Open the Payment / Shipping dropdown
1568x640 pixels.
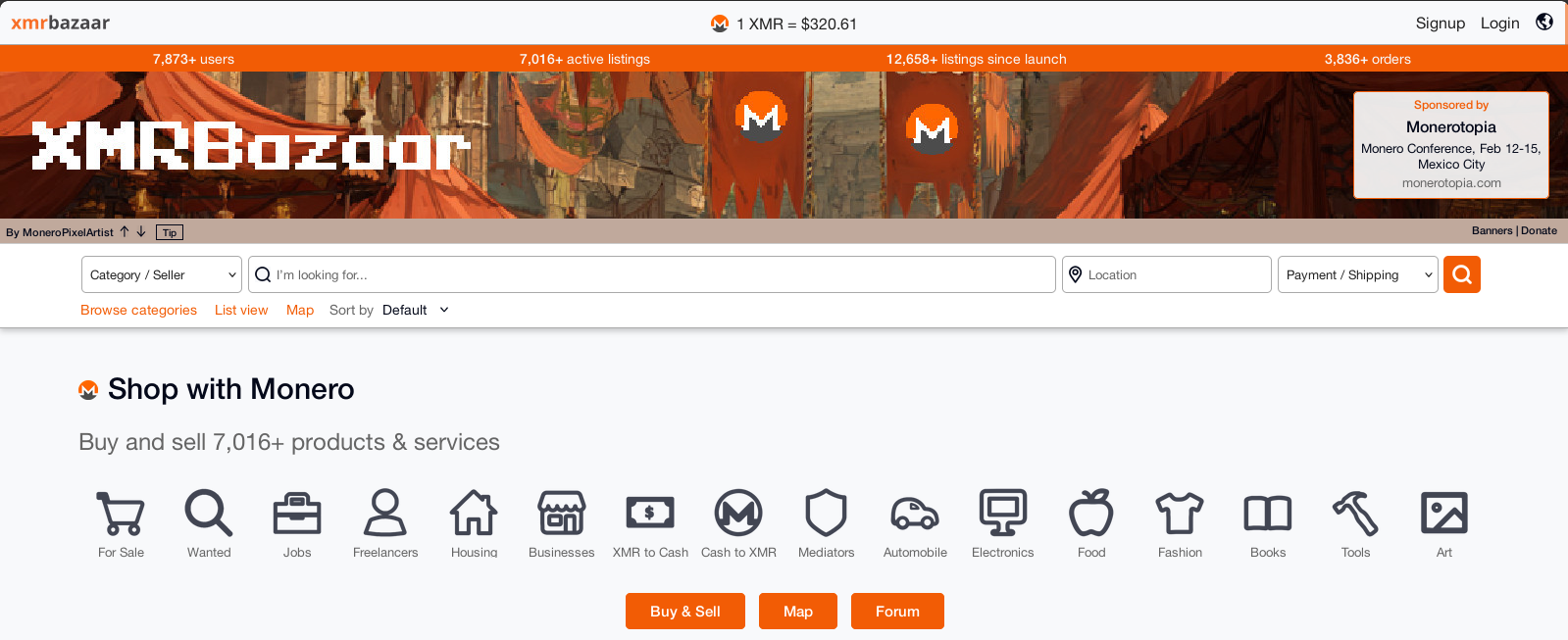(x=1357, y=275)
